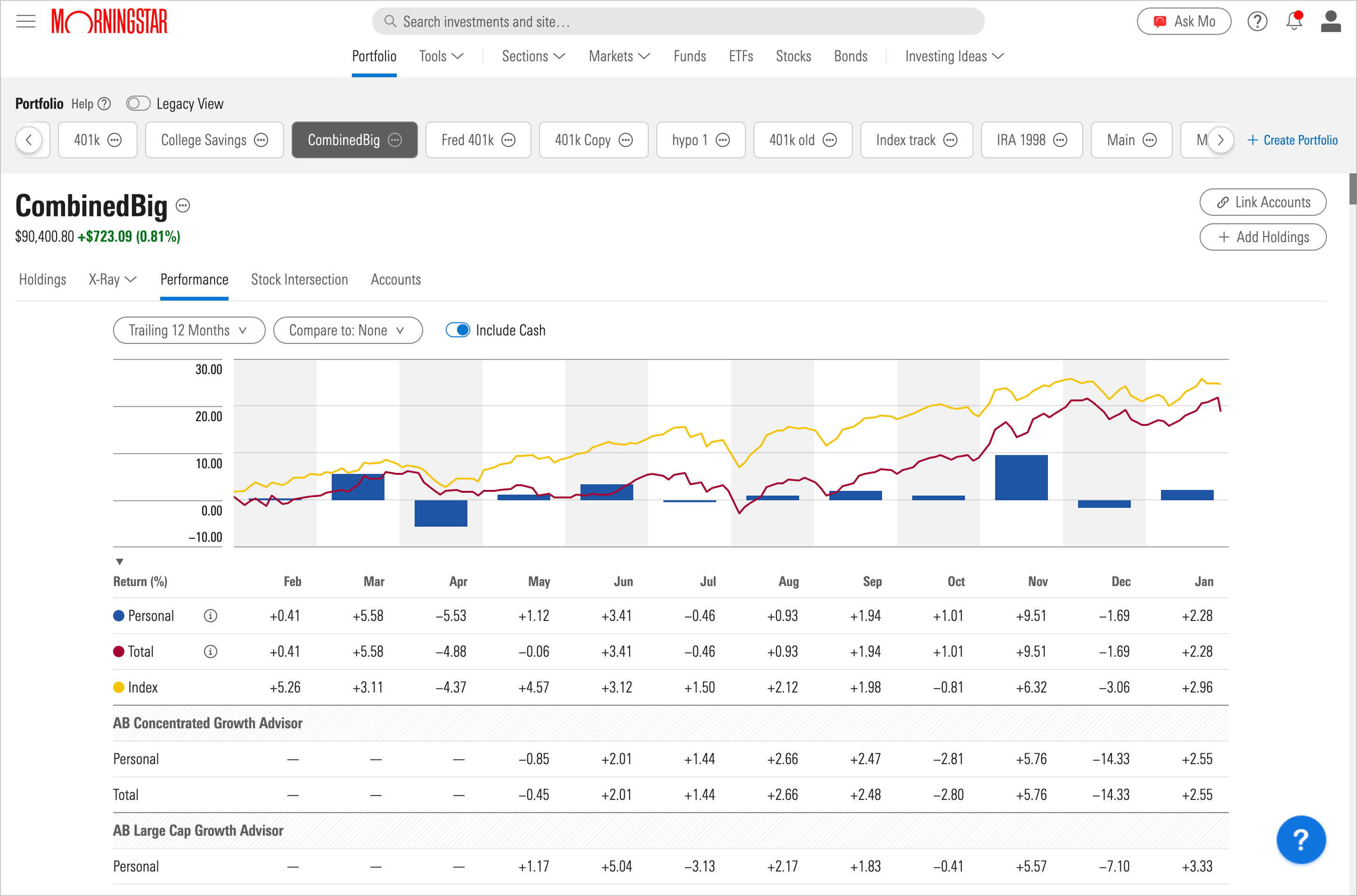Click the Add Holdings button
The image size is (1357, 896).
coord(1262,237)
